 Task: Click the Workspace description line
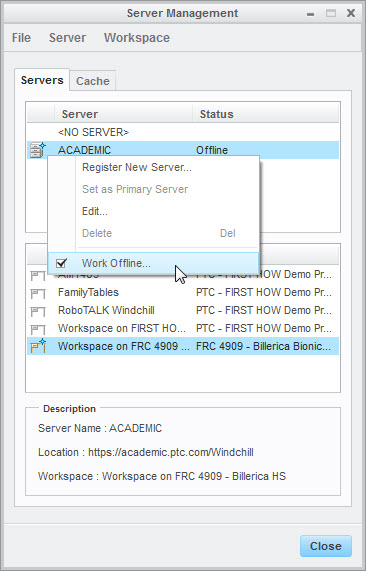[x=162, y=476]
